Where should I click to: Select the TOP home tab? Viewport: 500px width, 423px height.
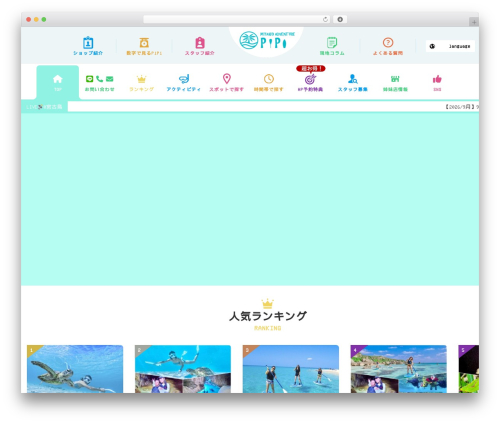coord(58,82)
